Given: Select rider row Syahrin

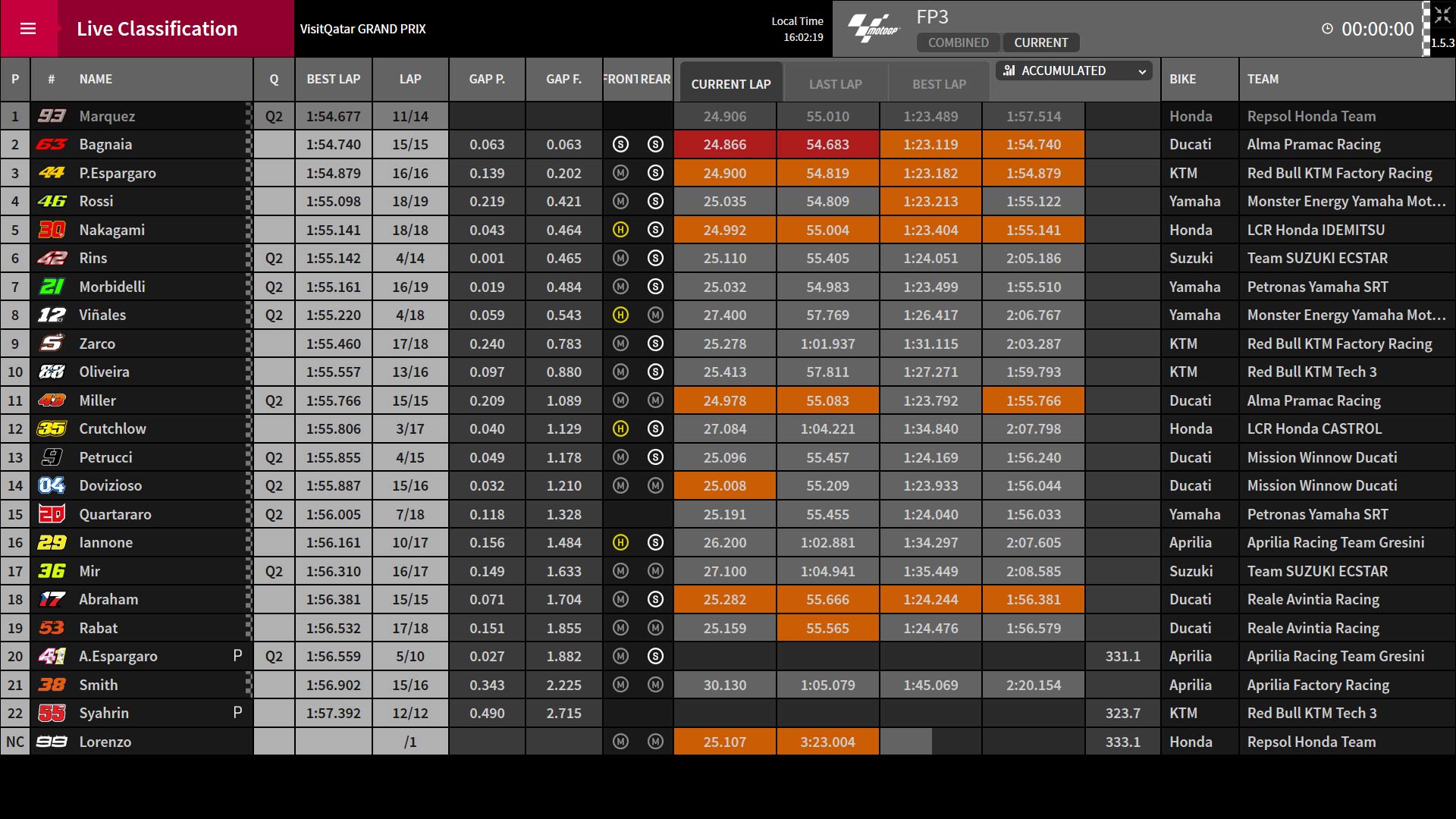Looking at the screenshot, I should [x=728, y=713].
